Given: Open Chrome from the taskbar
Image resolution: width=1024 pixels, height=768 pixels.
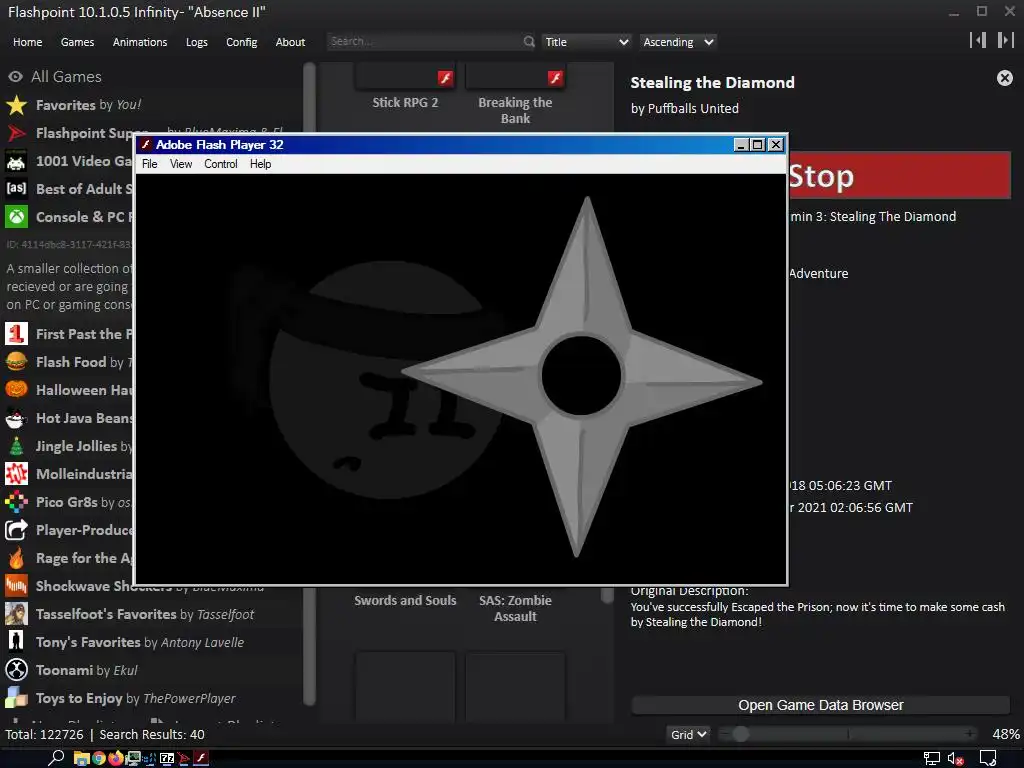Looking at the screenshot, I should click(99, 758).
